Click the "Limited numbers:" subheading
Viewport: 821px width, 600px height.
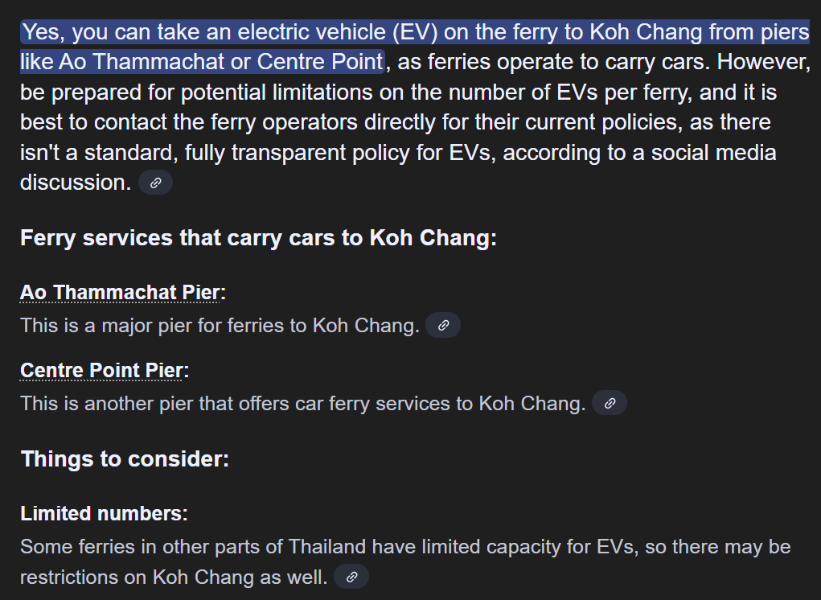(x=104, y=514)
